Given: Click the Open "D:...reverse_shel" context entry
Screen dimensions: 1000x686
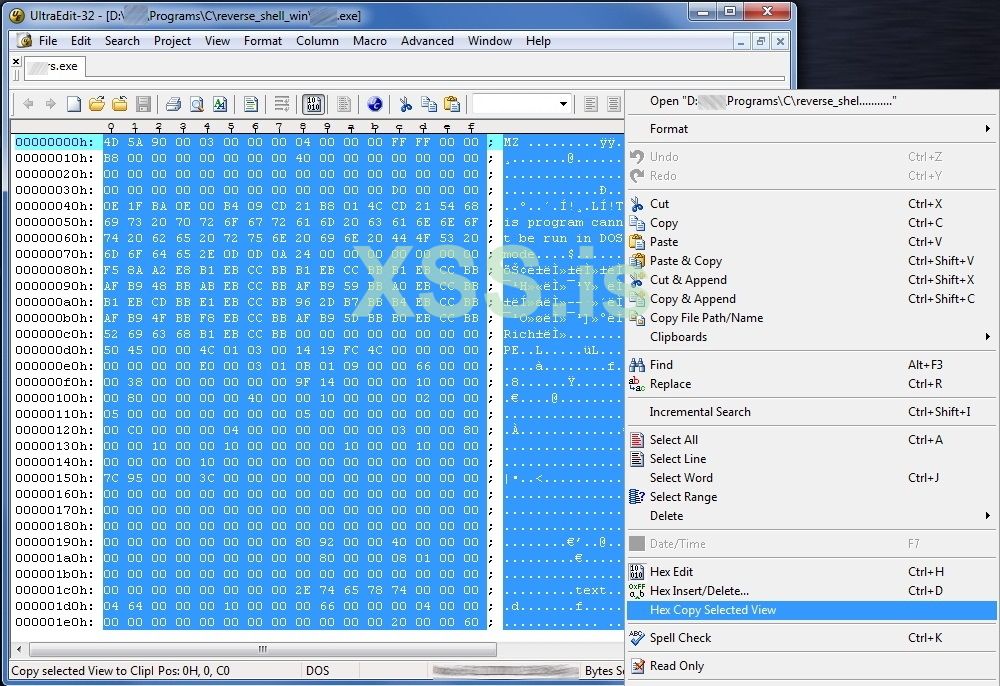Looking at the screenshot, I should [812, 101].
